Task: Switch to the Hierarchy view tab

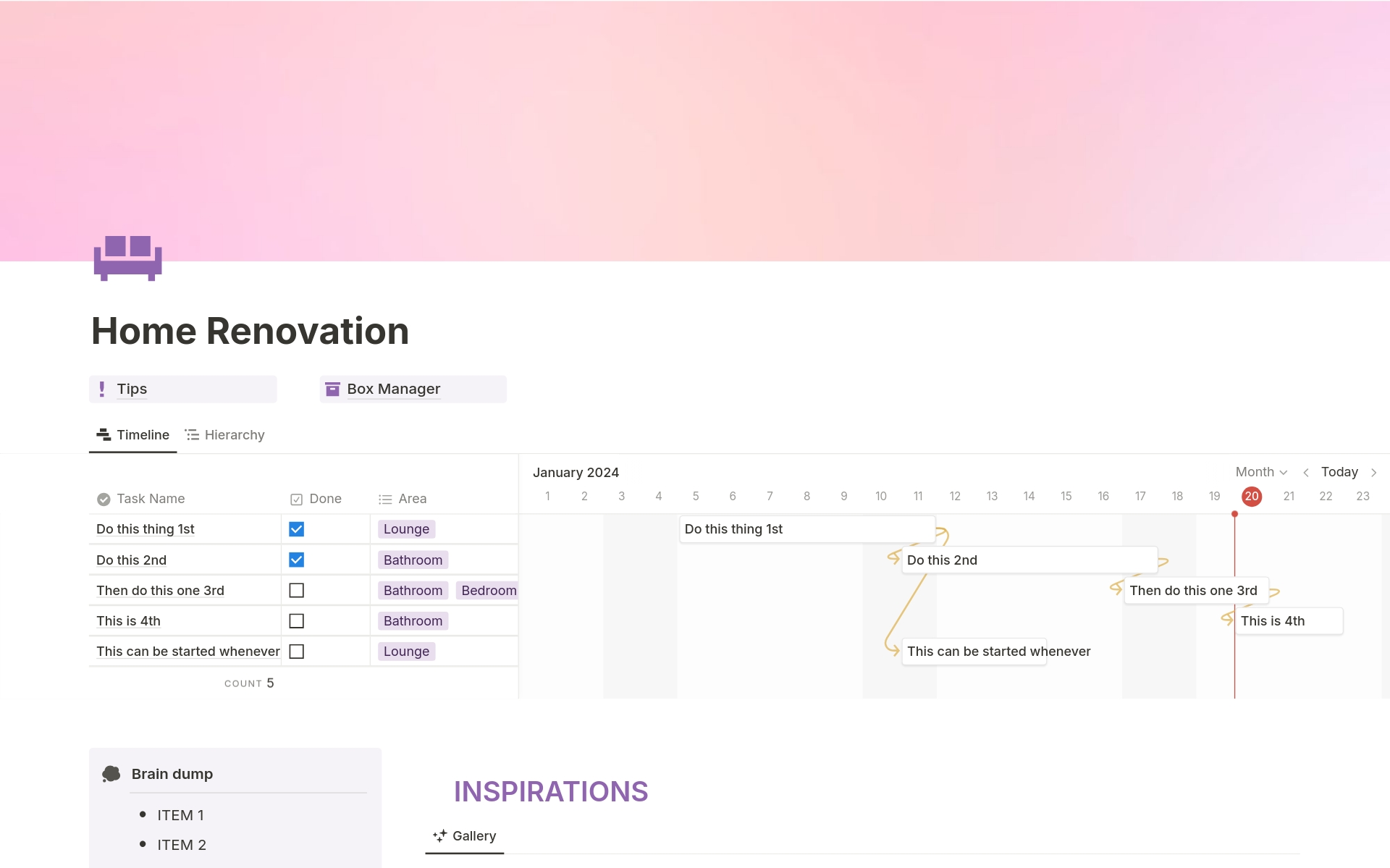Action: point(225,434)
